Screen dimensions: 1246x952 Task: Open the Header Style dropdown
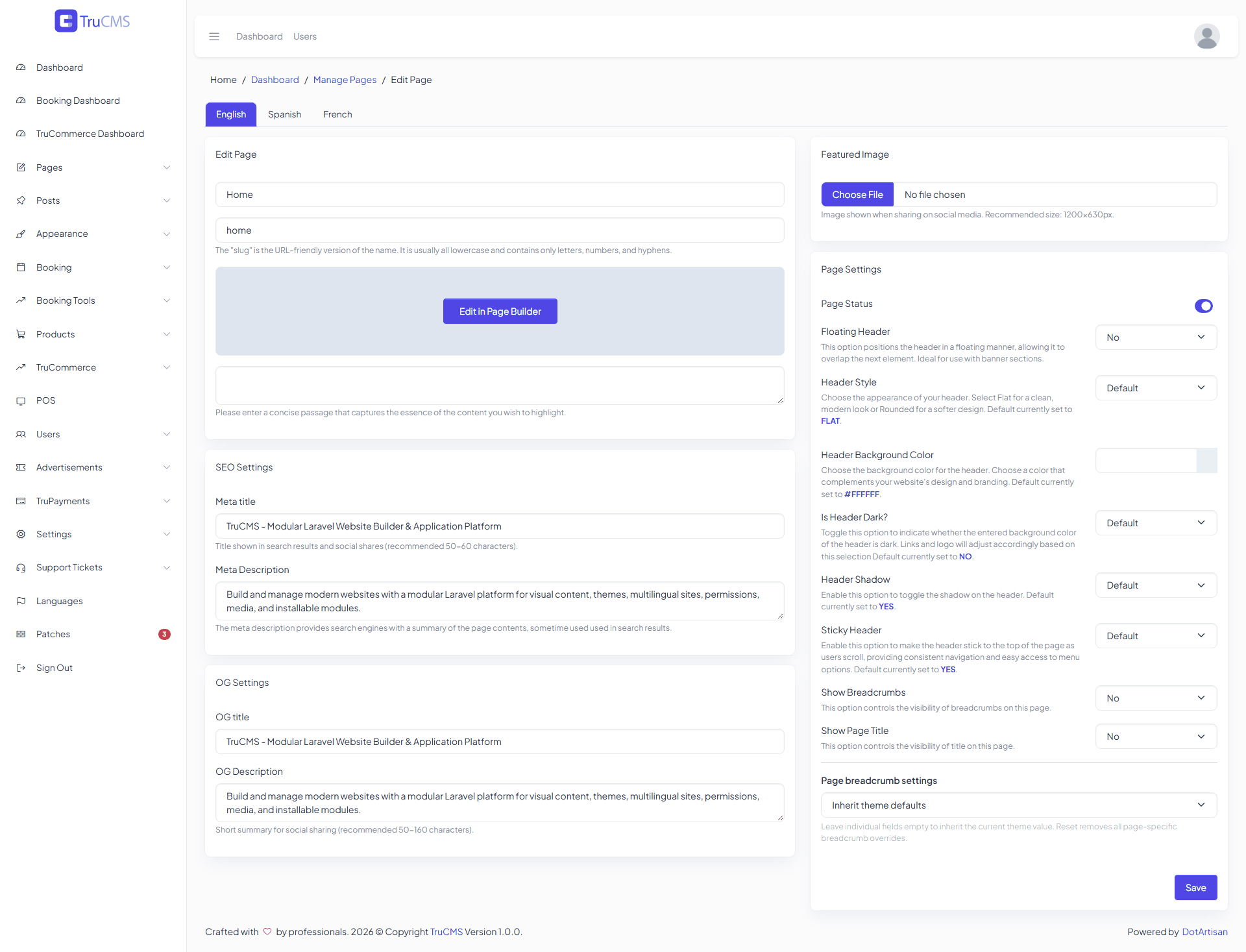coord(1156,388)
